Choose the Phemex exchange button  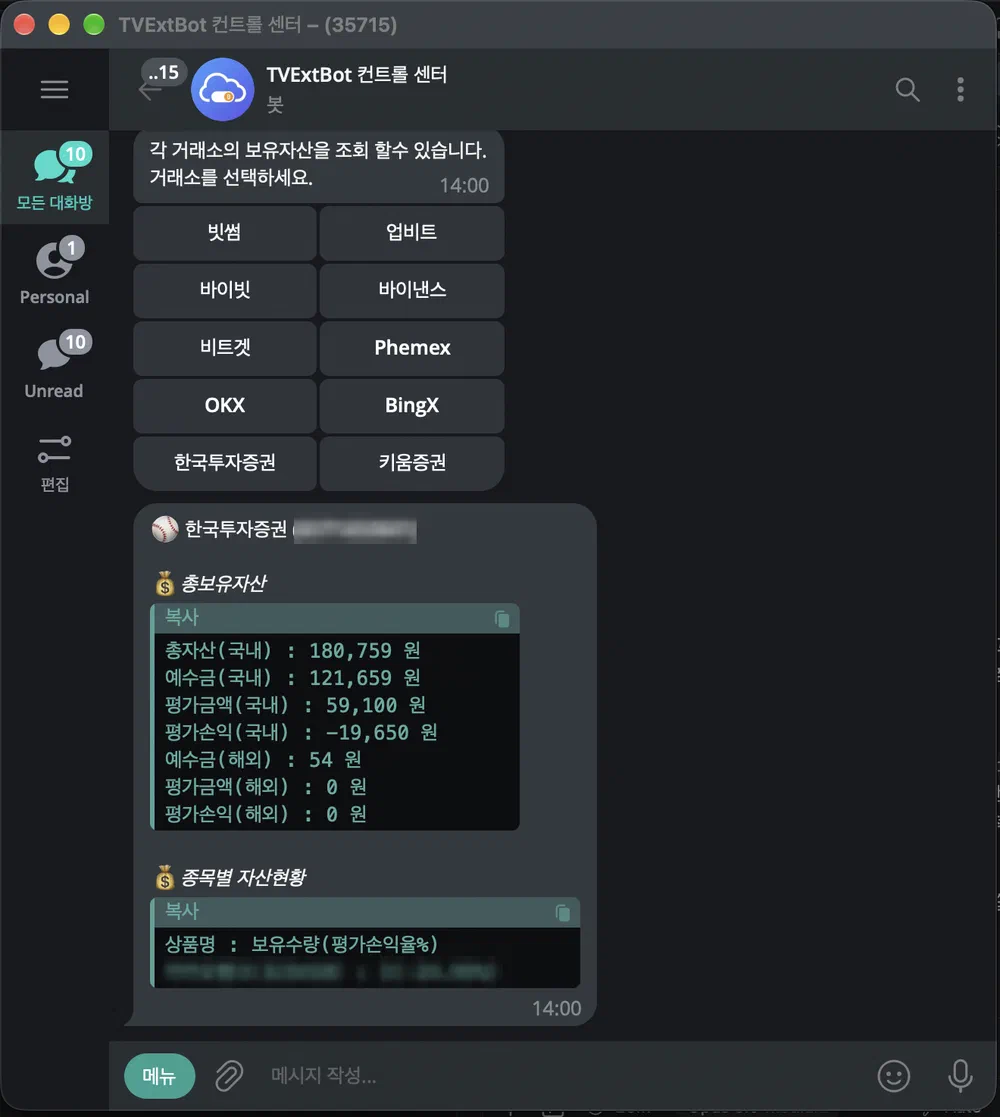pos(412,348)
